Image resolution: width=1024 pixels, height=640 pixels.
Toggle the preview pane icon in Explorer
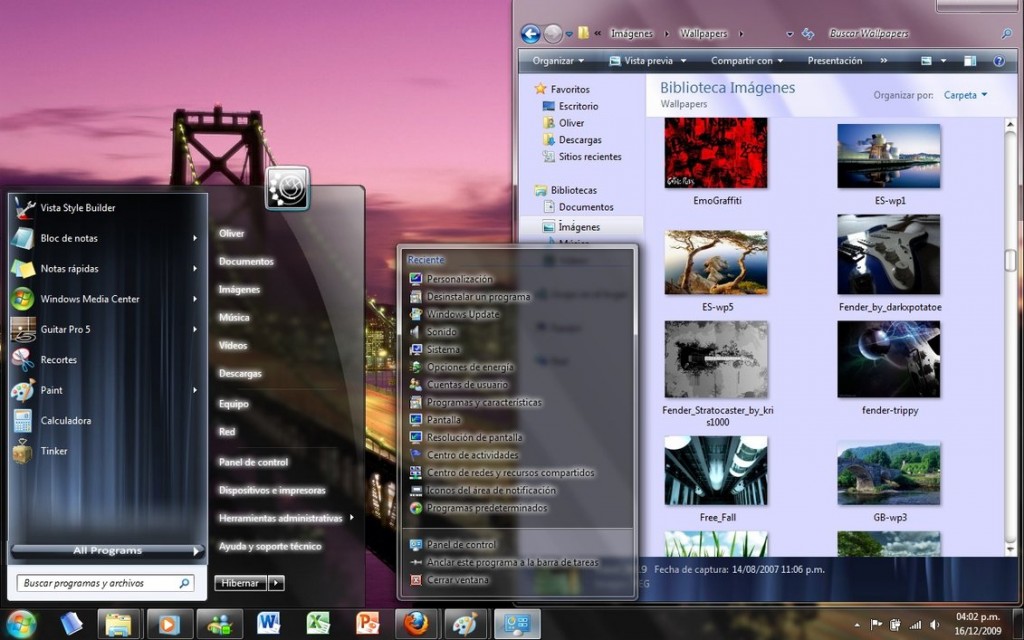[x=970, y=61]
